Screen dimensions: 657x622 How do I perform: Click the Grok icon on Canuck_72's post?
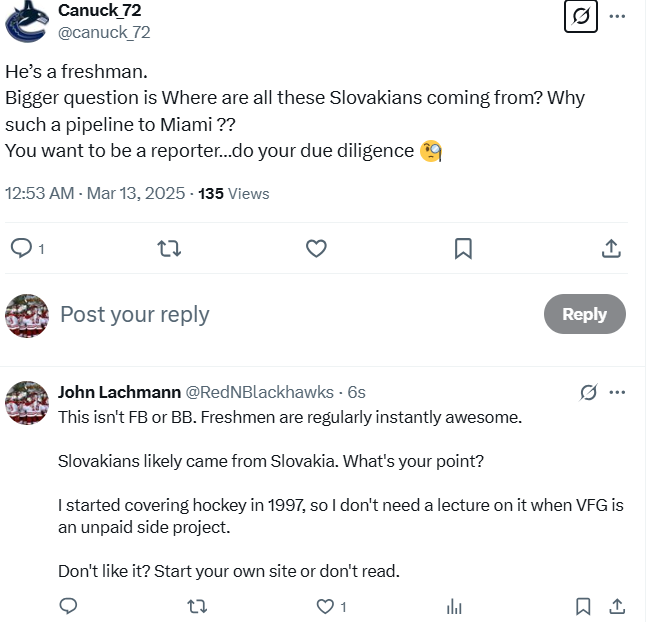[580, 17]
